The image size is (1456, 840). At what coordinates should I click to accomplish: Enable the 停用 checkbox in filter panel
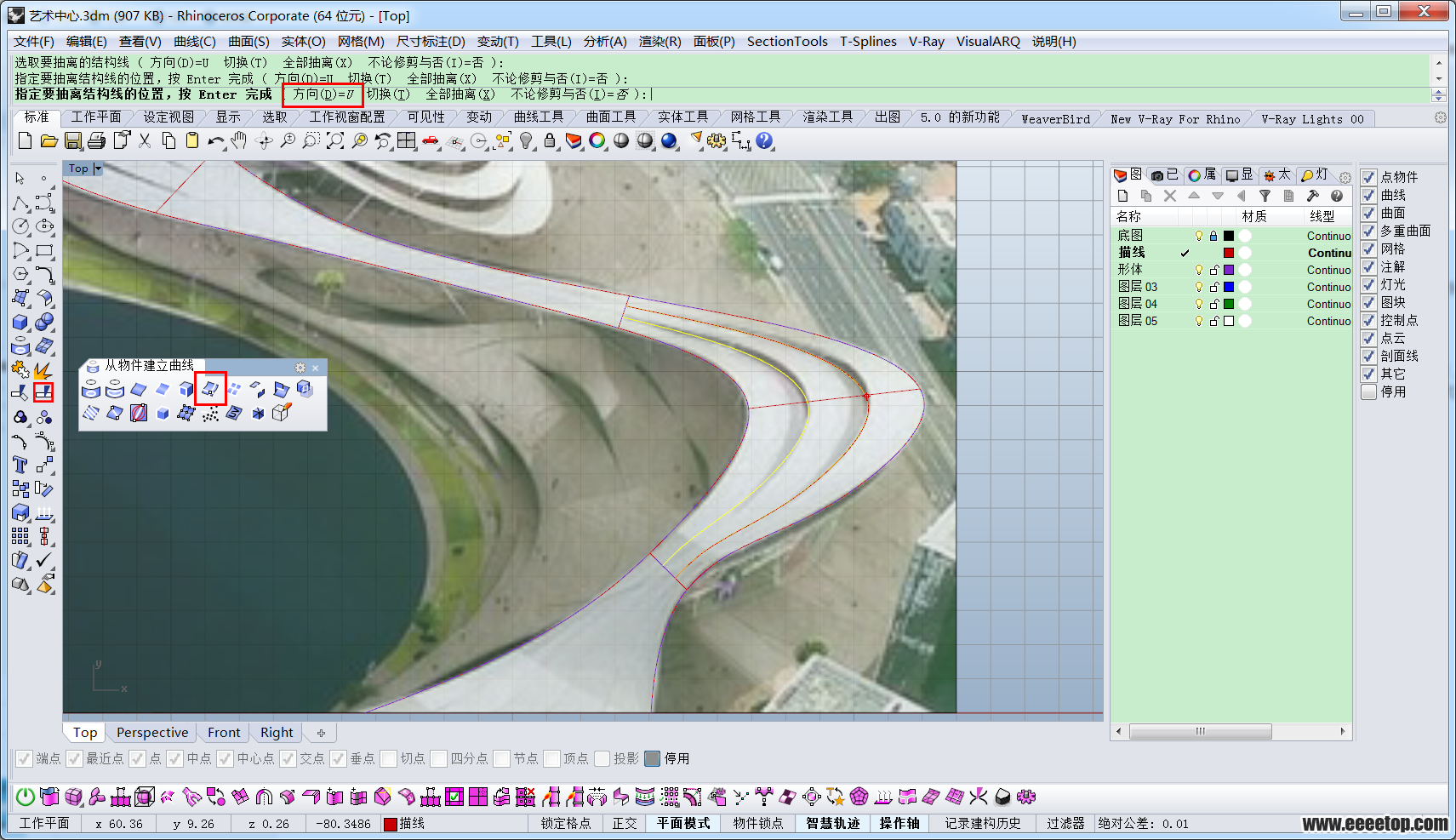pyautogui.click(x=1369, y=391)
